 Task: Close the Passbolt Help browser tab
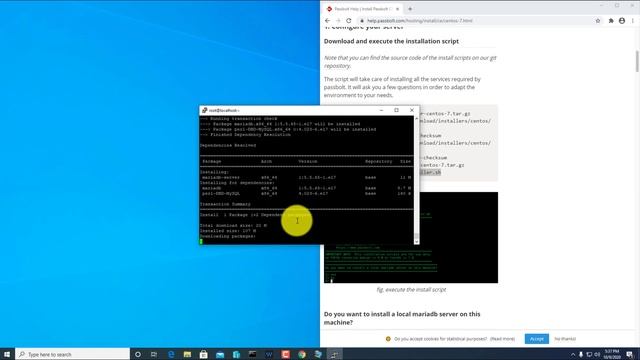point(397,9)
